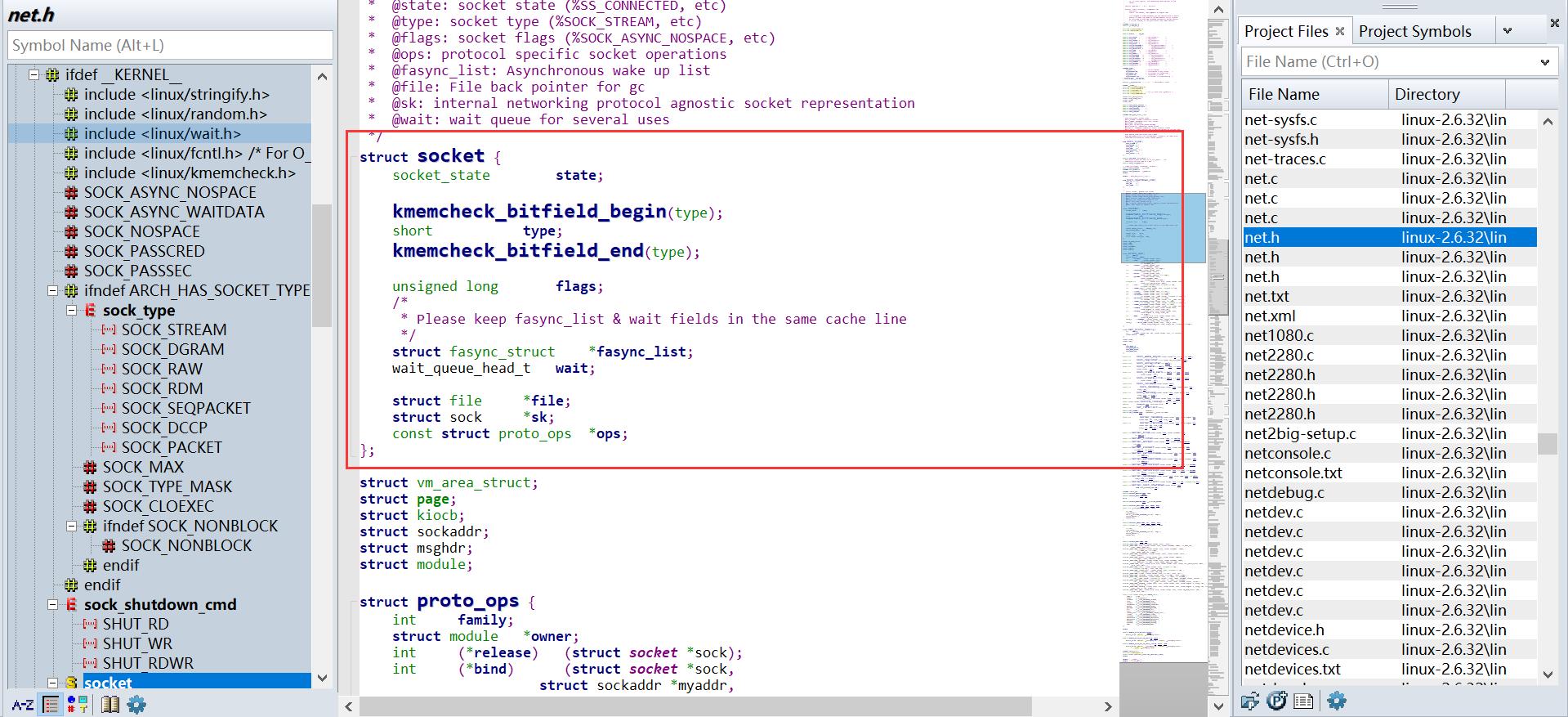The height and width of the screenshot is (717, 1568).
Task: Jump to proto_ops struct name in code
Action: 467,601
